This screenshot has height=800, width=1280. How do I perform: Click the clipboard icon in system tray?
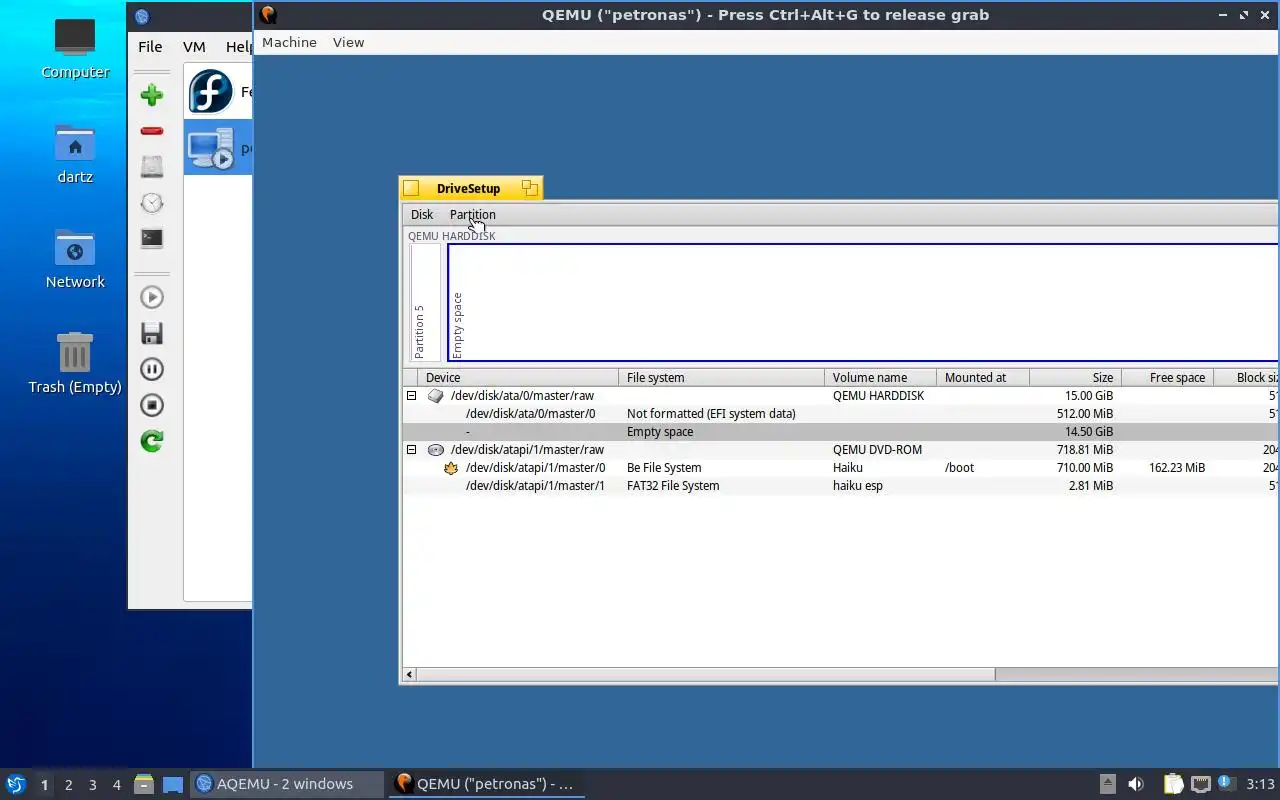(1173, 784)
